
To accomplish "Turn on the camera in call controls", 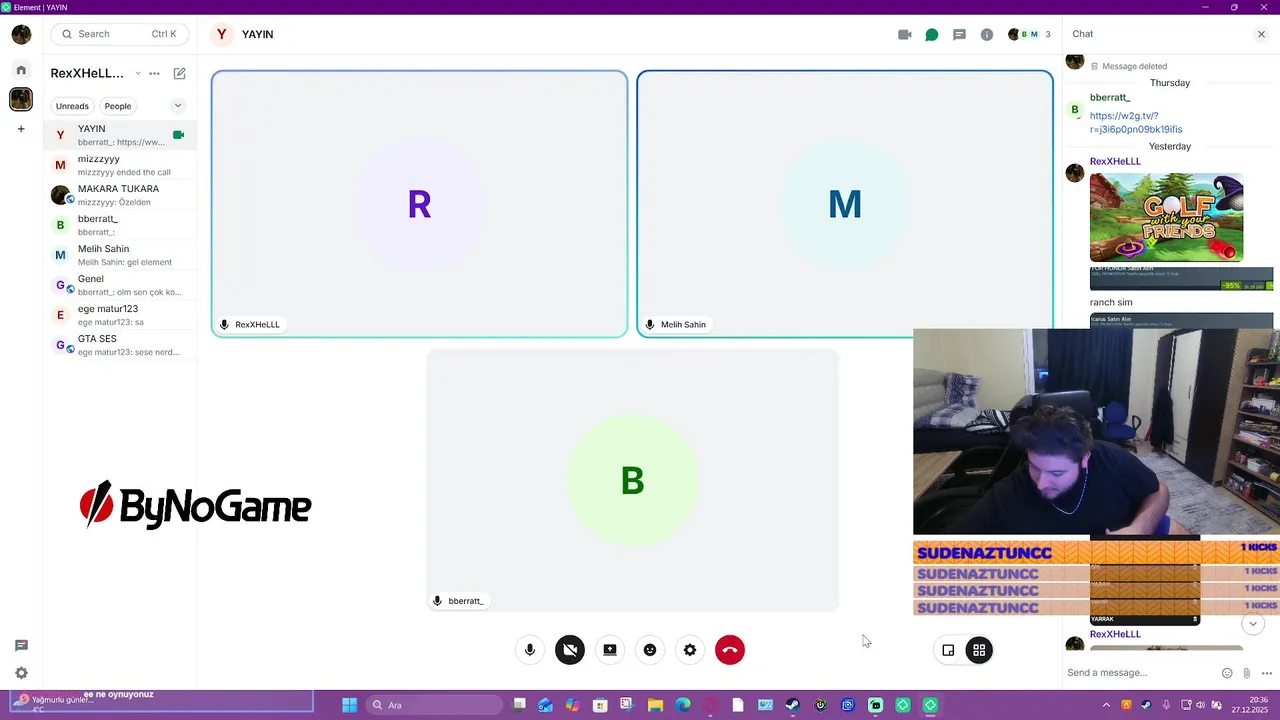I will 570,650.
